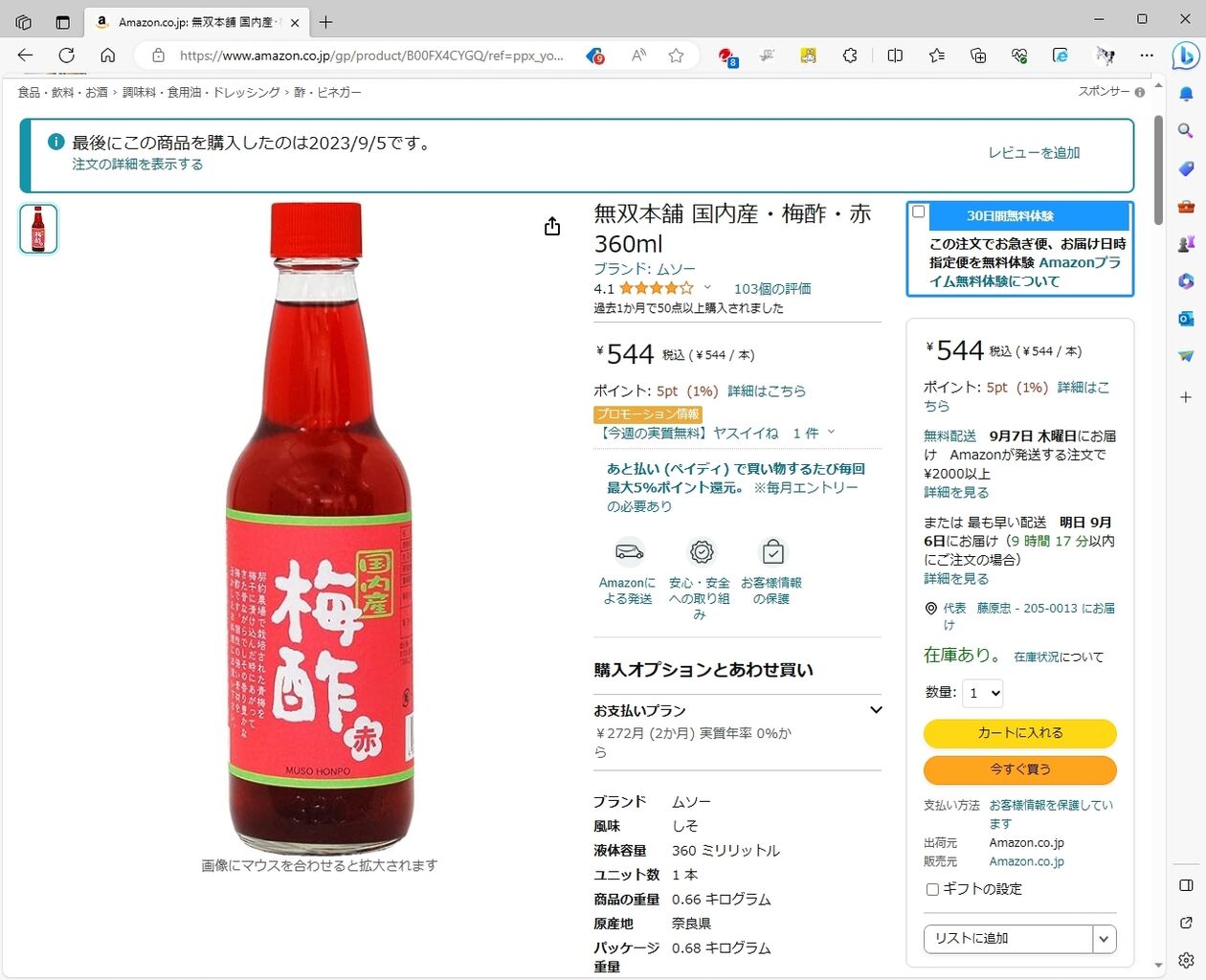
Task: Open sidebar tools briefcase icon
Action: point(1186,206)
